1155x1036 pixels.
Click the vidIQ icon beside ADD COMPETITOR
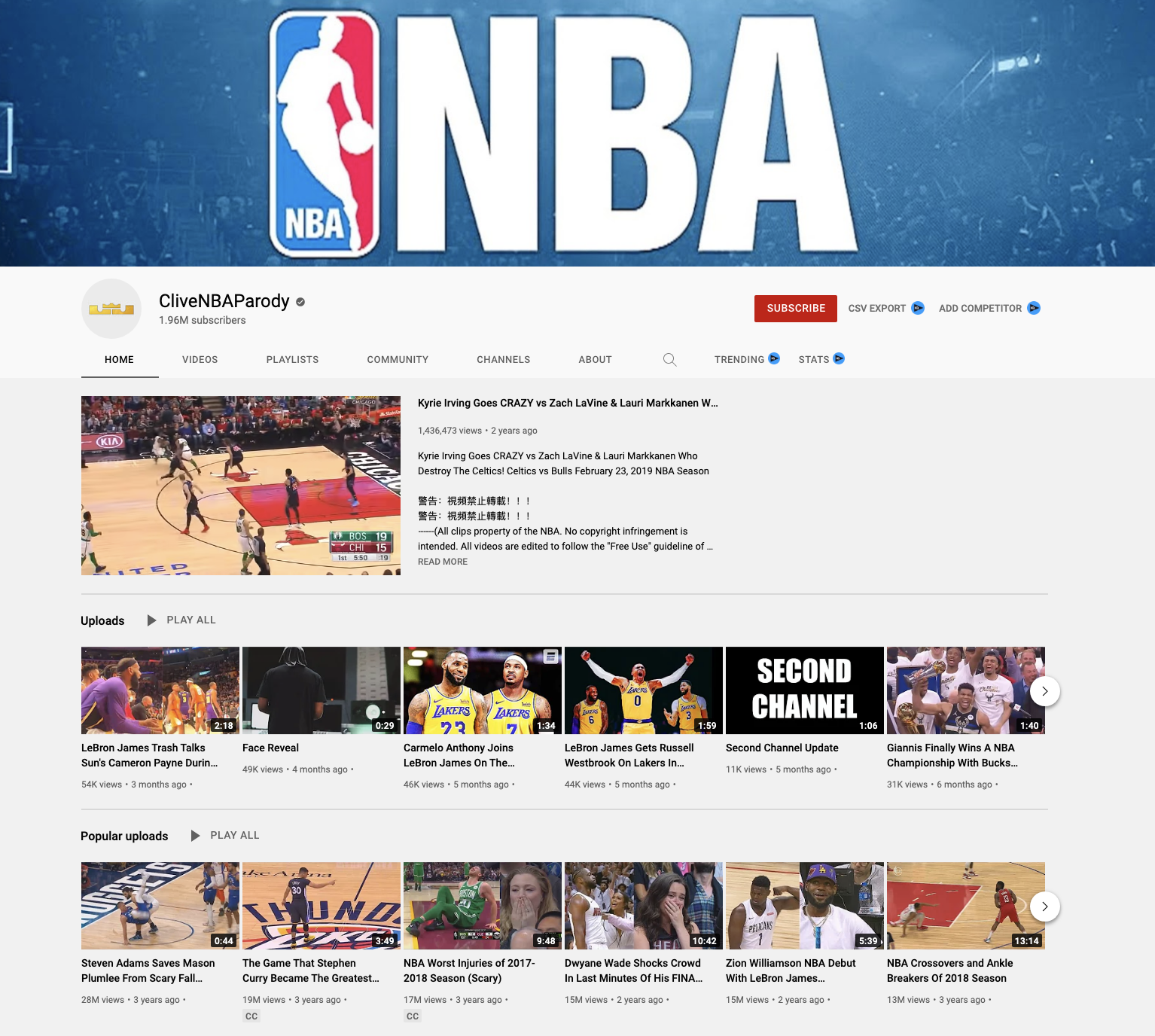(x=1034, y=309)
